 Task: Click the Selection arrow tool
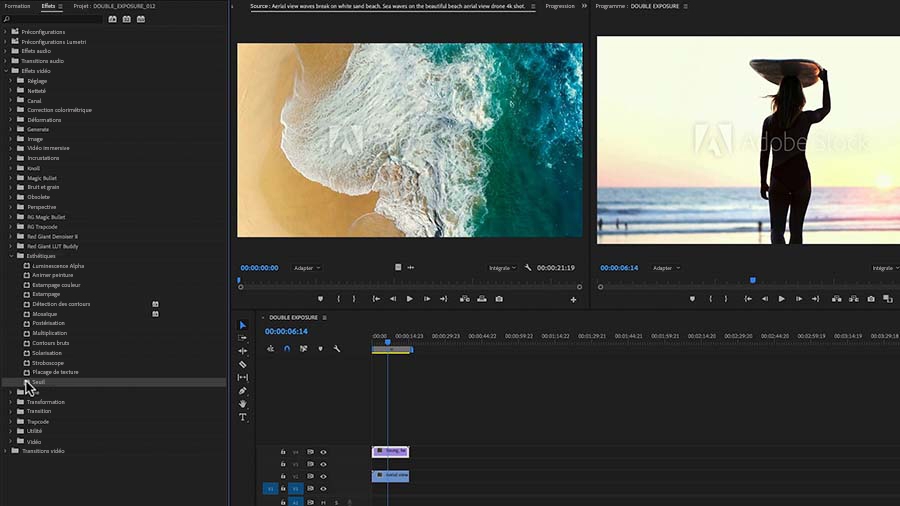[x=243, y=325]
